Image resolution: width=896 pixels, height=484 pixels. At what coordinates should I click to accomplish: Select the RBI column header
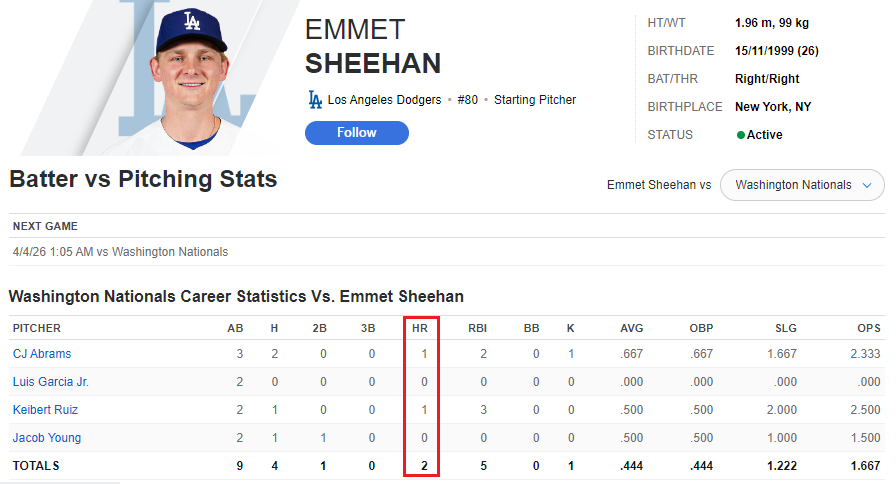(x=477, y=328)
